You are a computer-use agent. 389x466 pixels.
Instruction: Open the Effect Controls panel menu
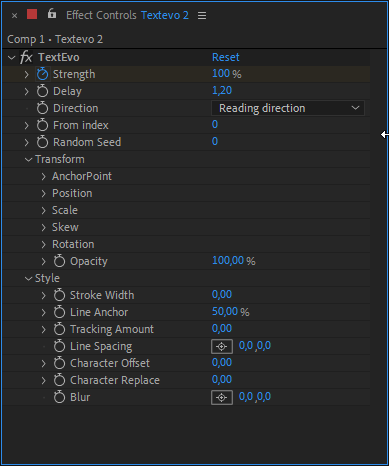point(202,16)
